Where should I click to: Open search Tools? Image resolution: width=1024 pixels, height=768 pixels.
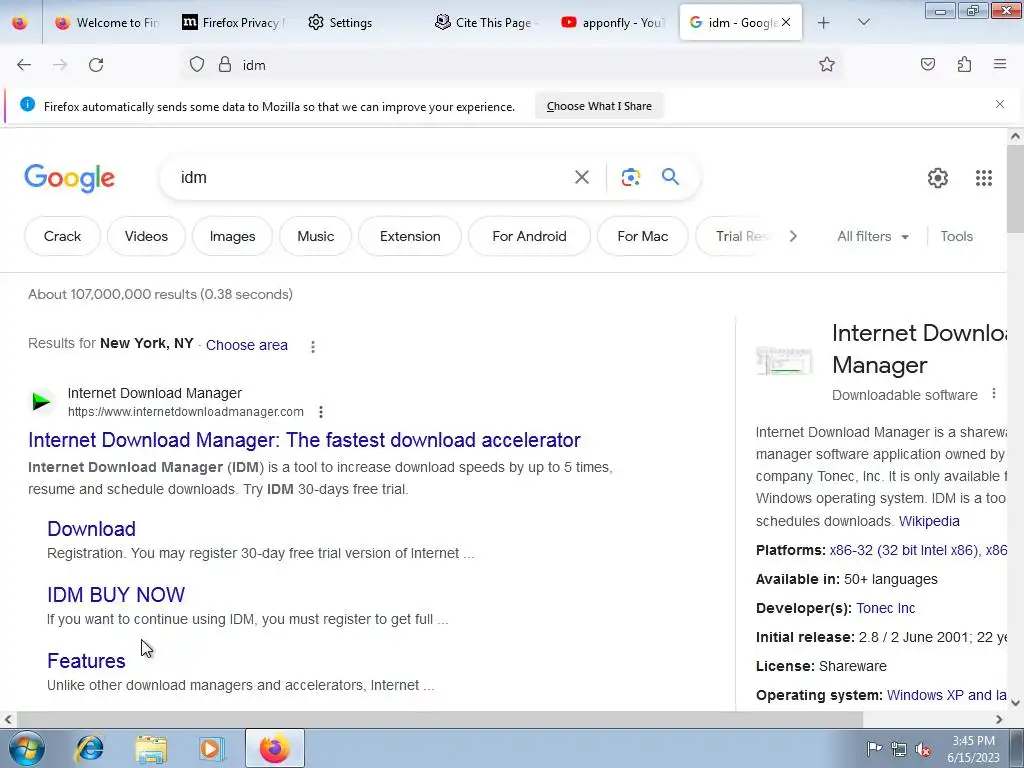(x=956, y=236)
